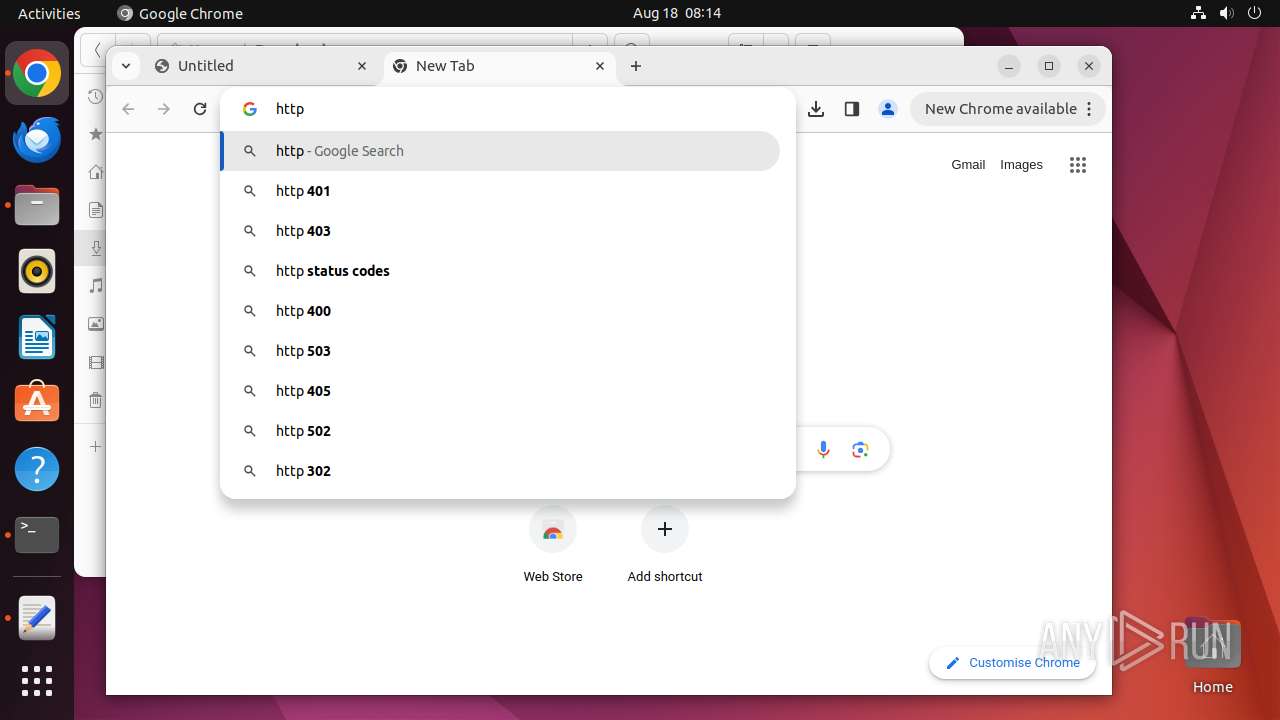Open the Text Editor in dock
The image size is (1280, 720).
tap(37, 619)
